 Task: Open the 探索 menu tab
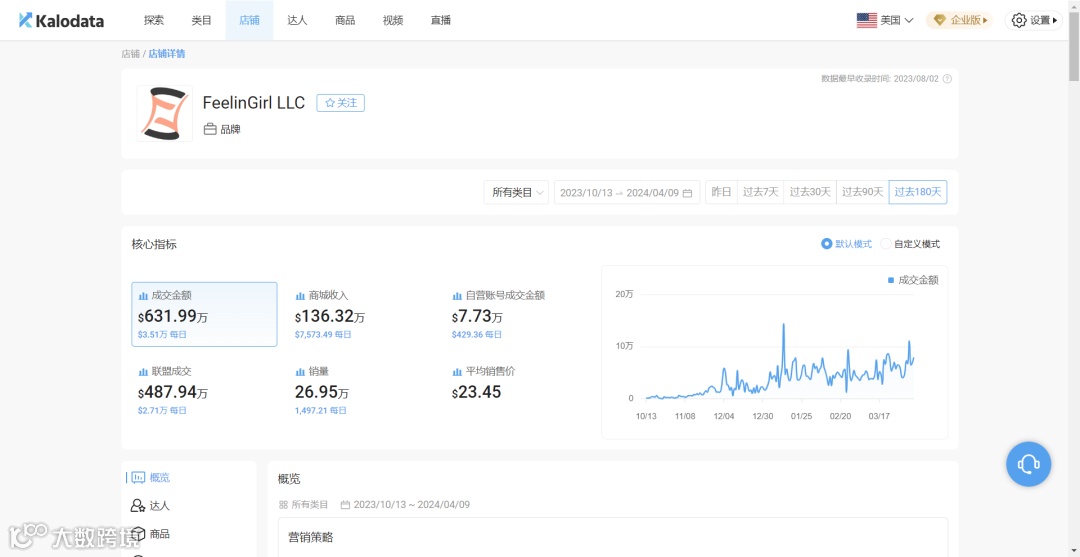point(154,21)
